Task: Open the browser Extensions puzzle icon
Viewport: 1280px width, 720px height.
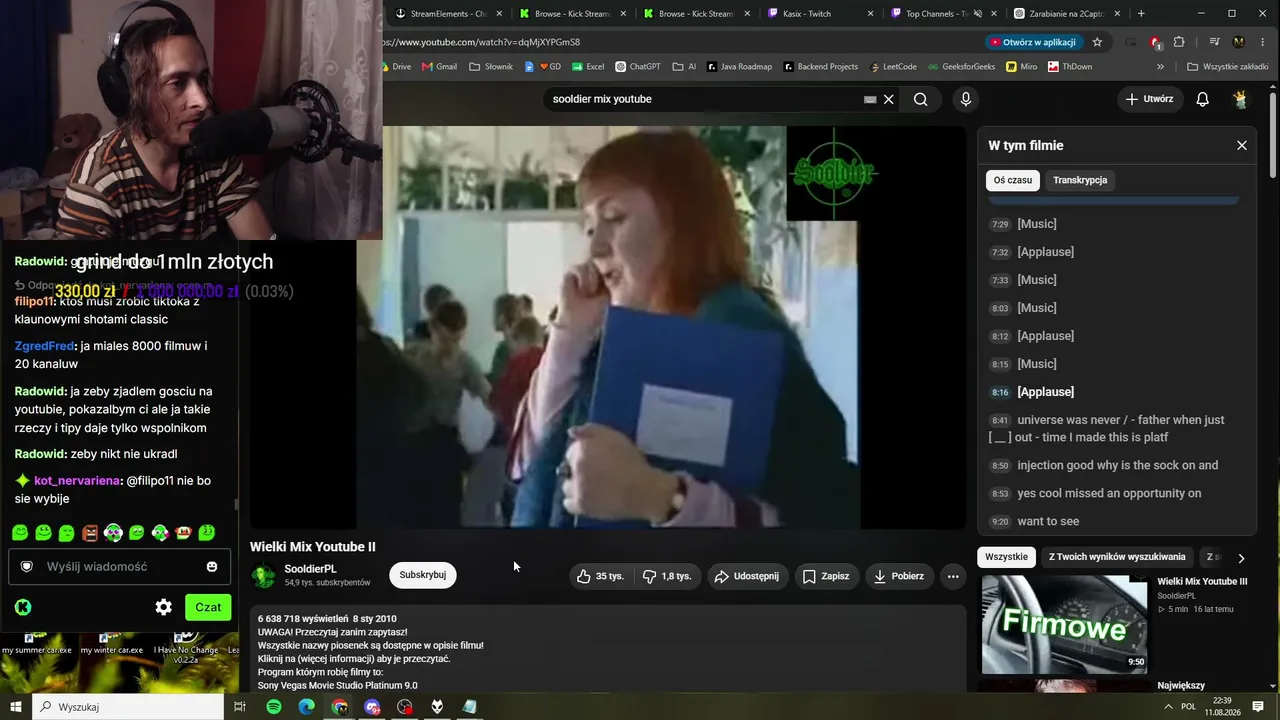Action: (x=1179, y=42)
